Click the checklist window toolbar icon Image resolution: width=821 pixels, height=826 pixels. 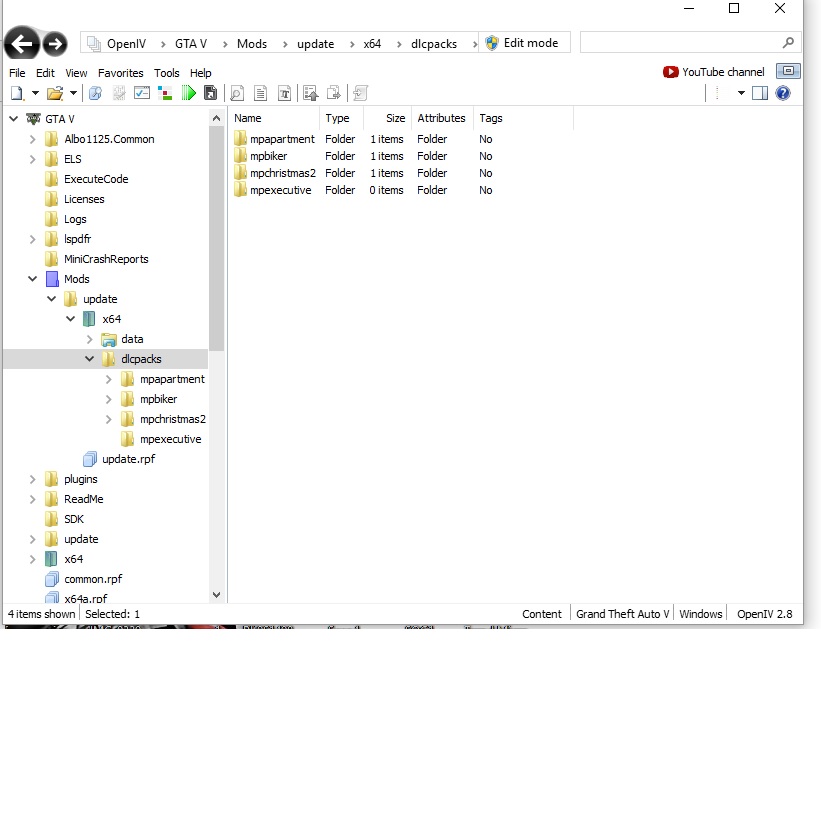point(142,93)
